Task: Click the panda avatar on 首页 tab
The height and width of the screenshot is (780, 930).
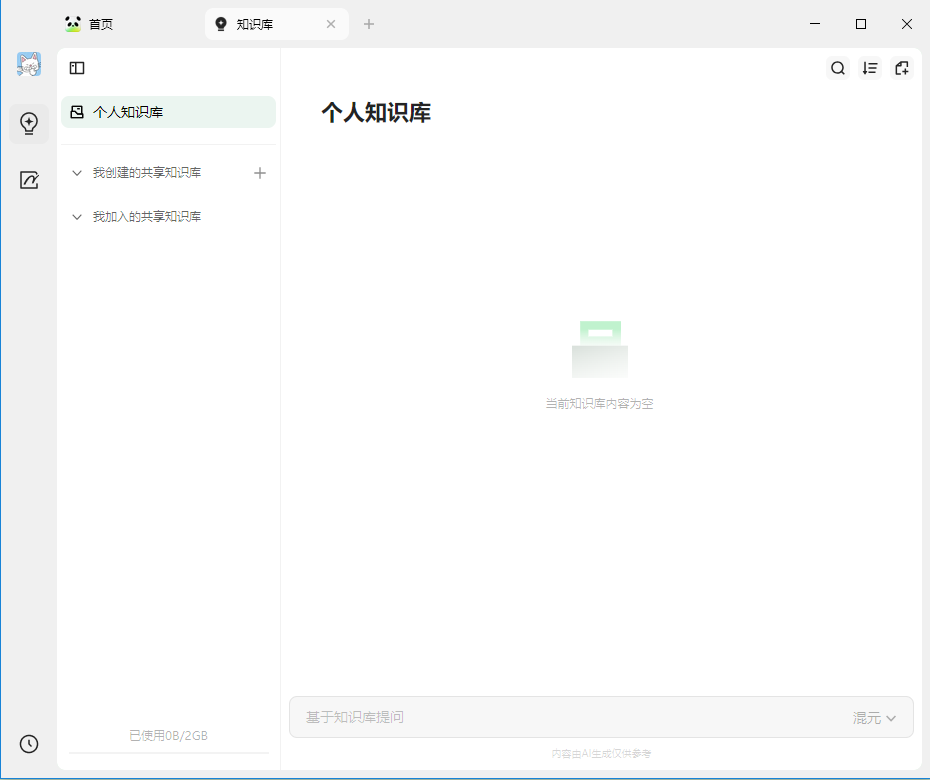Action: [x=71, y=23]
